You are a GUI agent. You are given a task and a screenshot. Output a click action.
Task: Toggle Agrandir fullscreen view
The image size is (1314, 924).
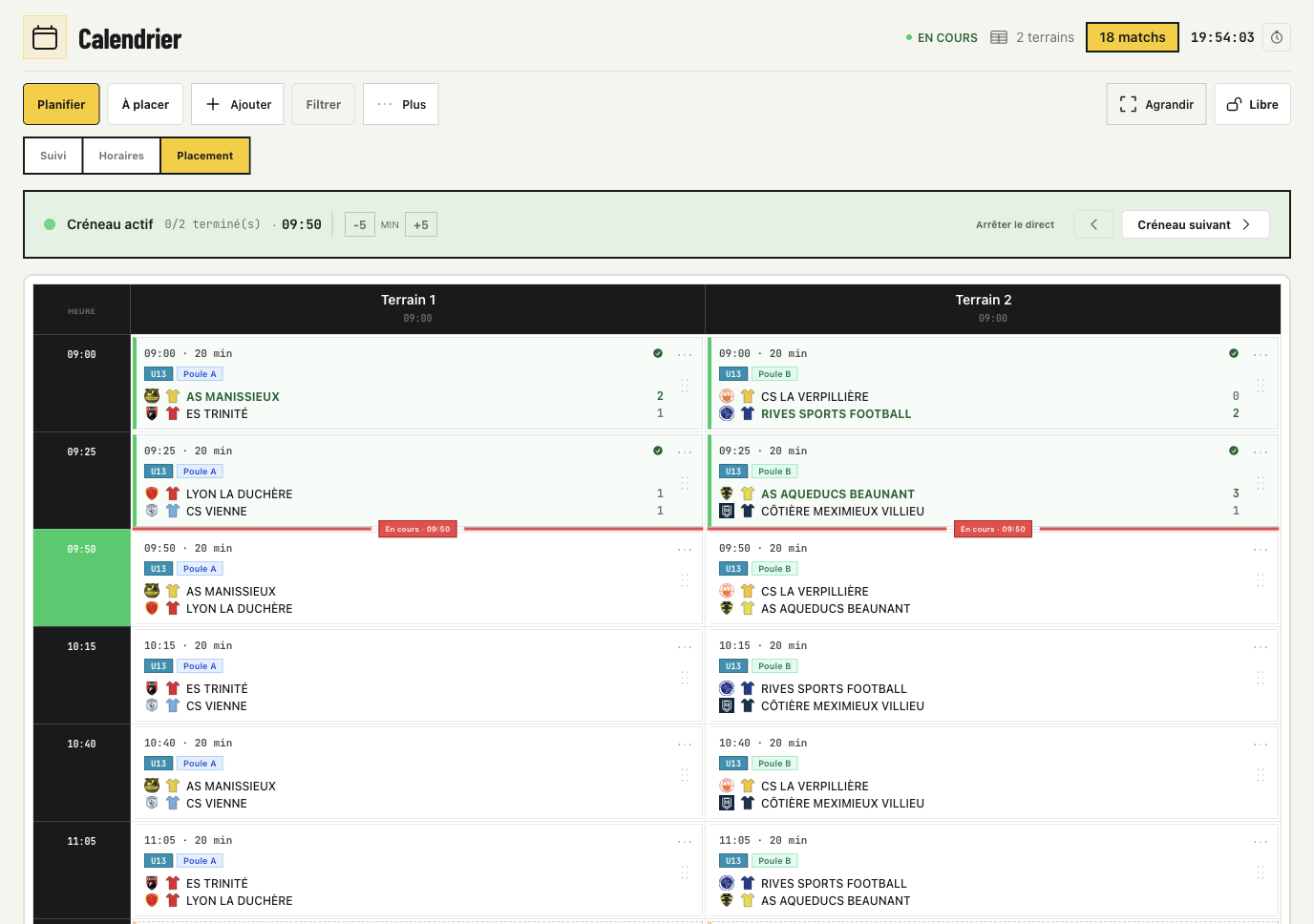coord(1156,104)
